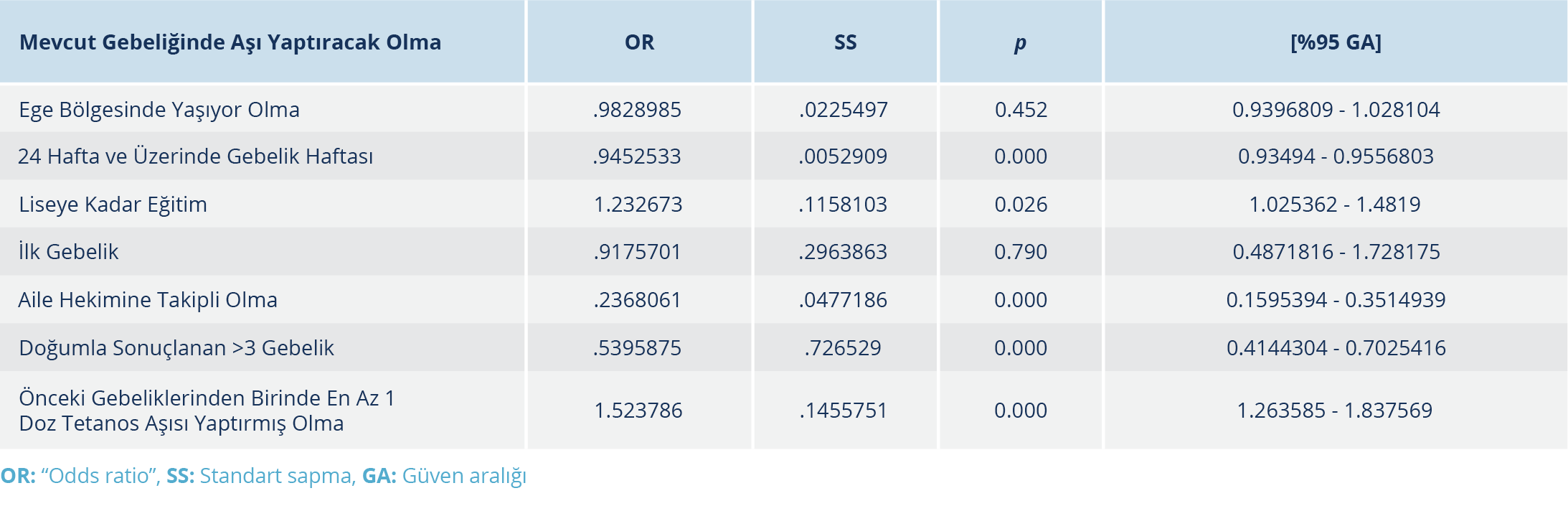Click the [%95 GA] column header
The image size is (1568, 506).
click(1336, 42)
